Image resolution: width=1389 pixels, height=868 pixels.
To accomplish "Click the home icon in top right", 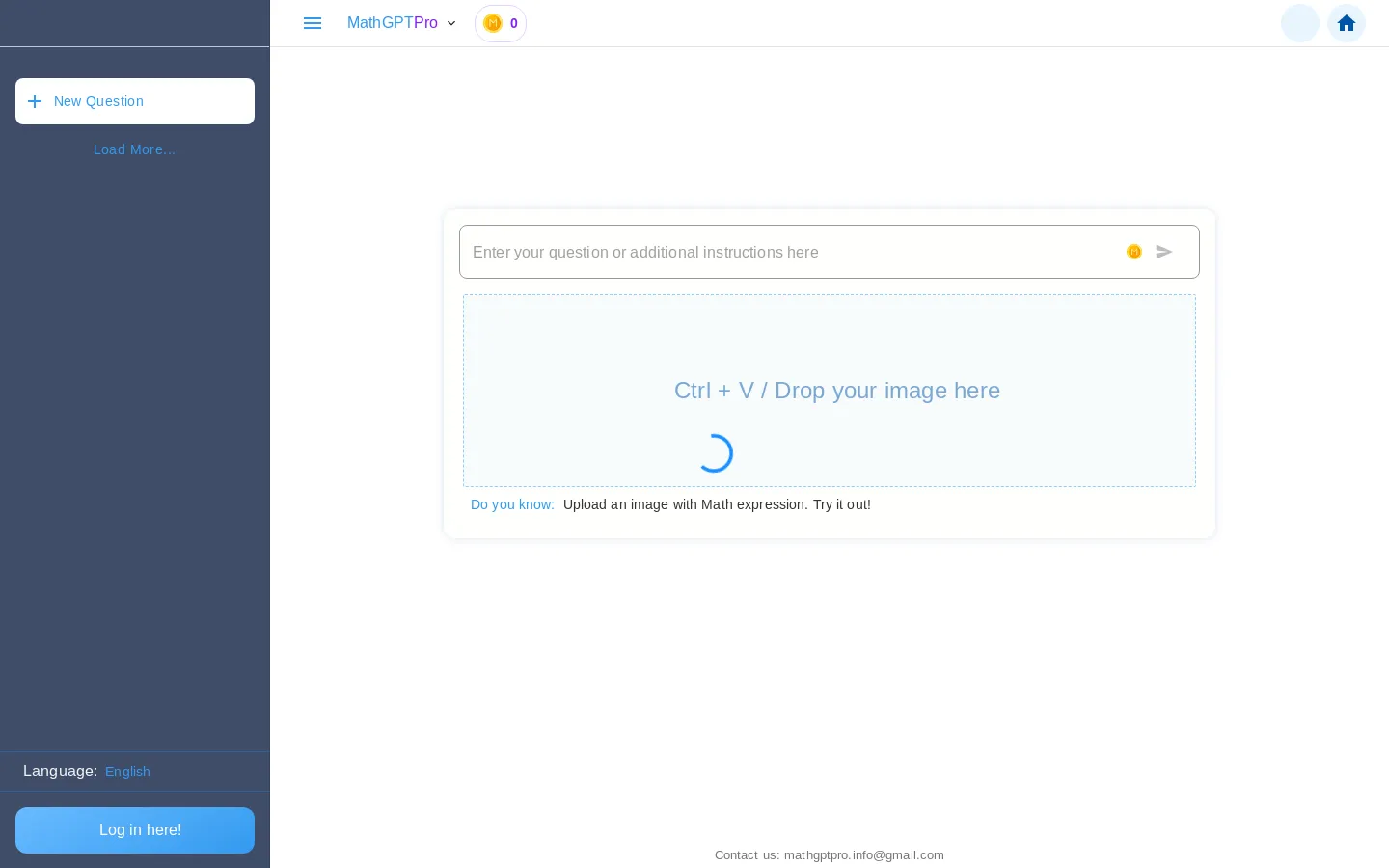I will click(1347, 23).
